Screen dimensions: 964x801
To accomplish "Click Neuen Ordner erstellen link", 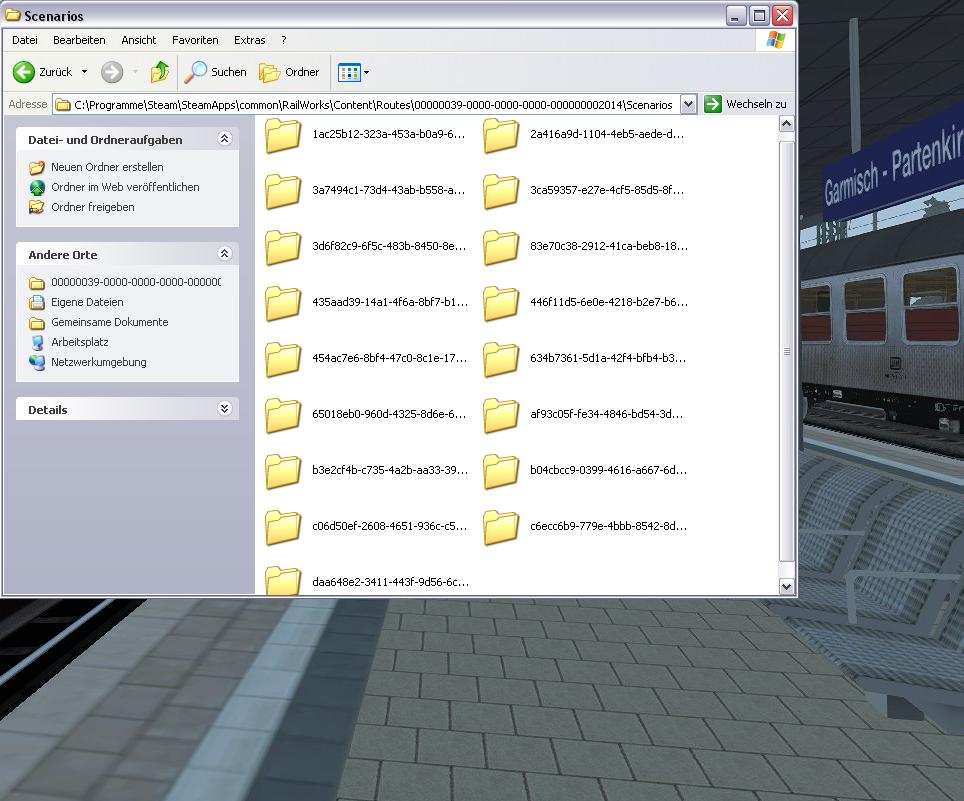I will (107, 167).
